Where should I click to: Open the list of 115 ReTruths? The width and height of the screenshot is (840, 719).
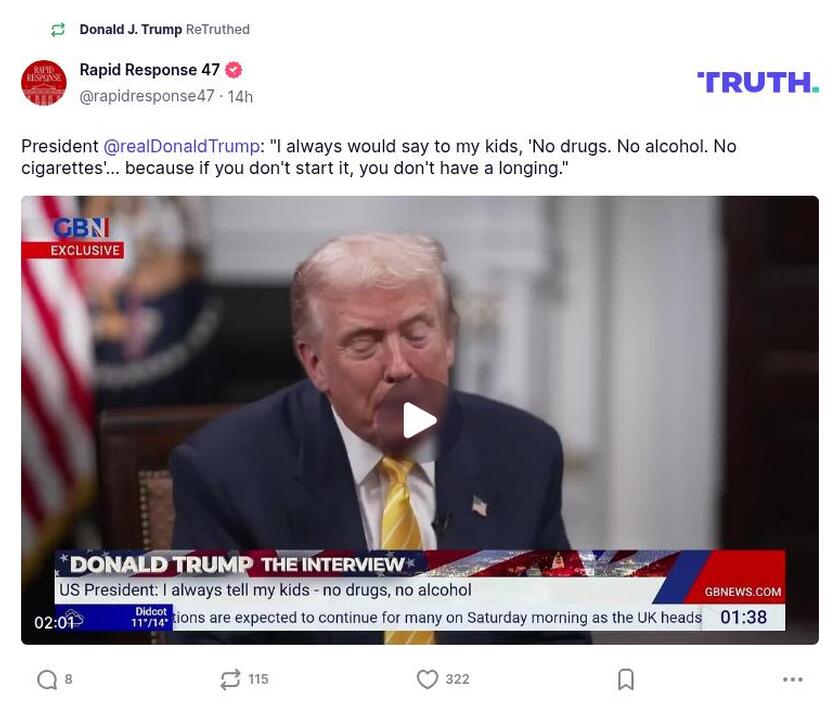tap(256, 678)
